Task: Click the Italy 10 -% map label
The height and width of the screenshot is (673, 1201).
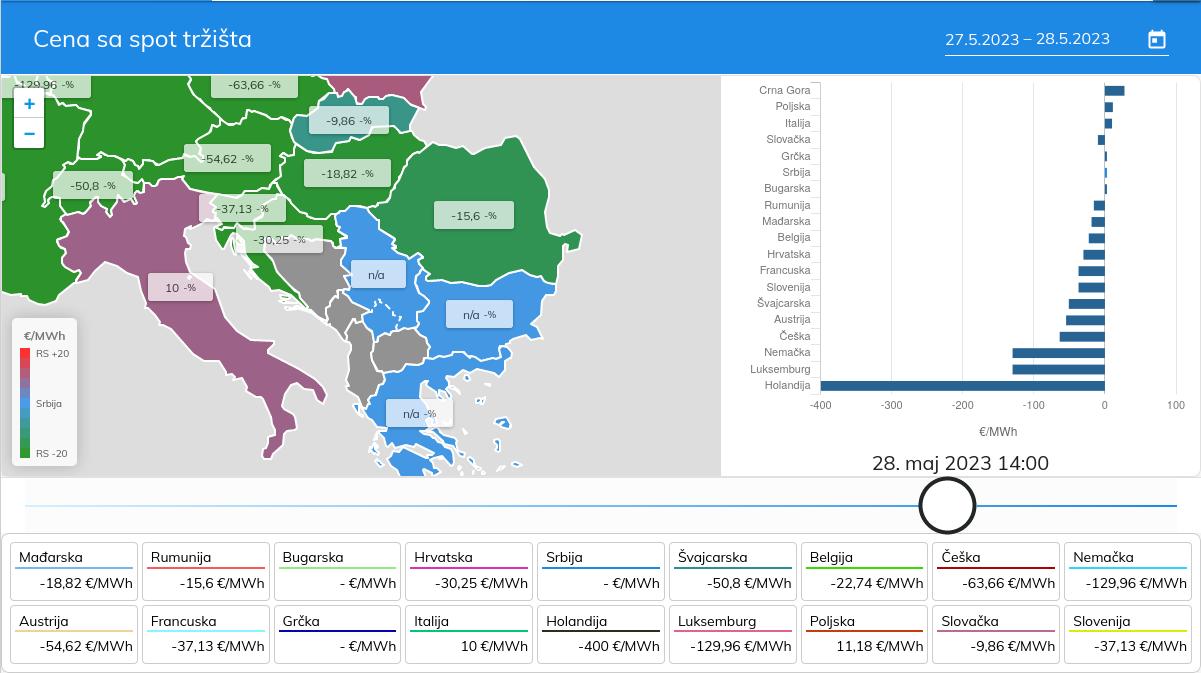Action: (x=181, y=288)
